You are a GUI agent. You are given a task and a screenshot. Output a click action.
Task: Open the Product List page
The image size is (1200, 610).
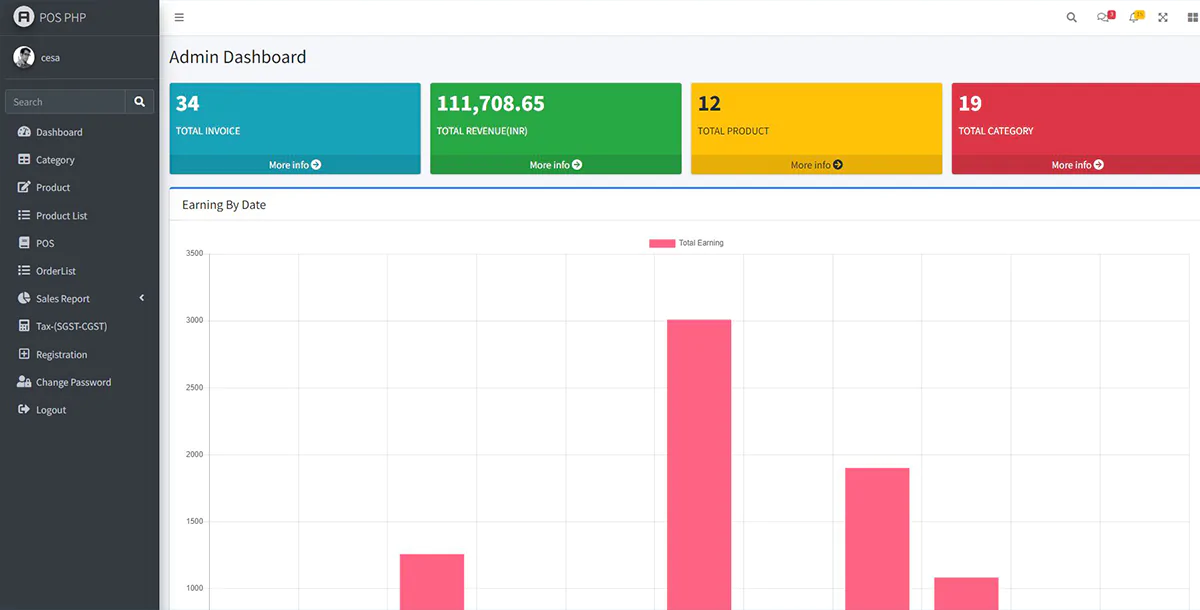coord(61,216)
